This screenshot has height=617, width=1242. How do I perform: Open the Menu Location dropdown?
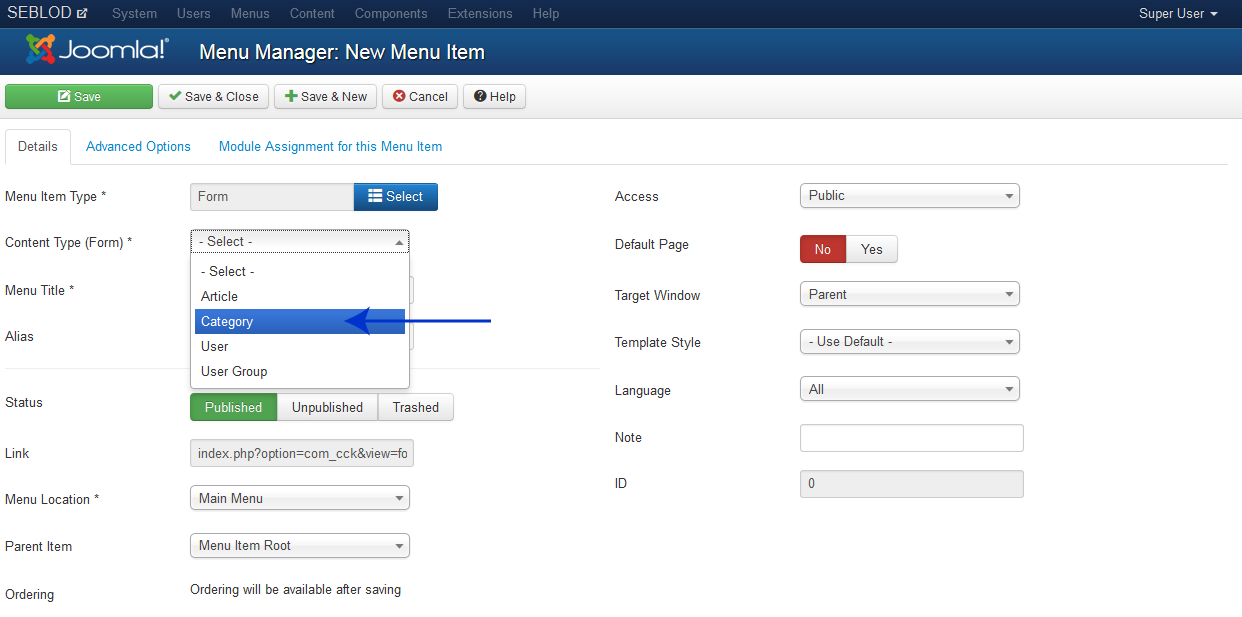299,497
